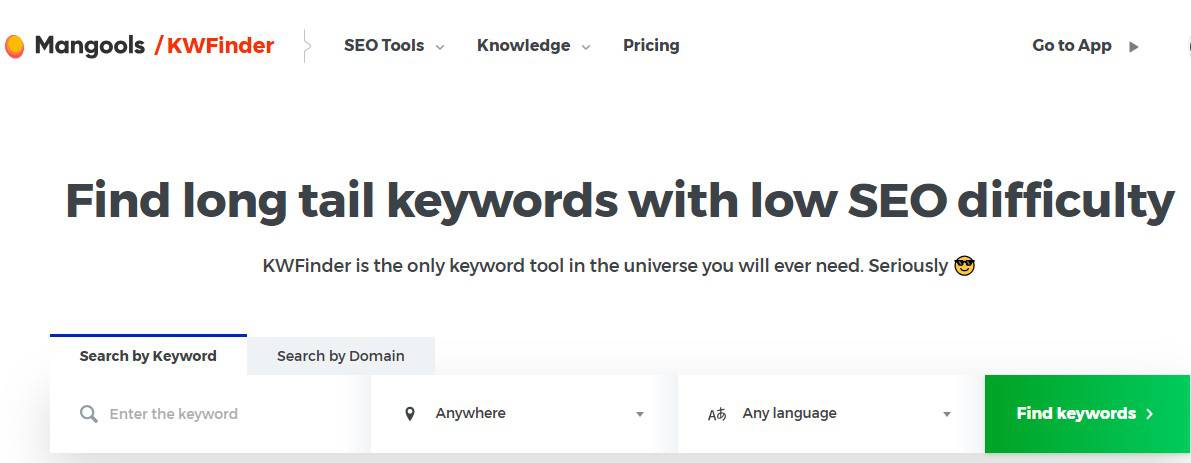
Task: Click the arrow chevron on Find keywords button
Action: (1149, 414)
